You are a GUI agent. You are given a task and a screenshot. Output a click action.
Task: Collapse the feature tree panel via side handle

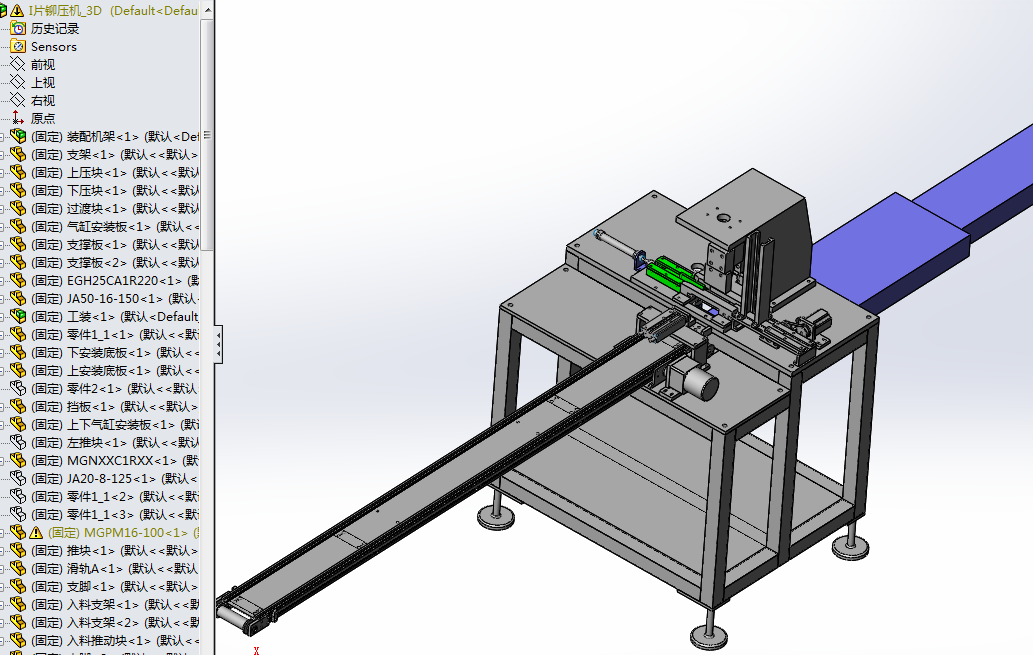coord(218,344)
